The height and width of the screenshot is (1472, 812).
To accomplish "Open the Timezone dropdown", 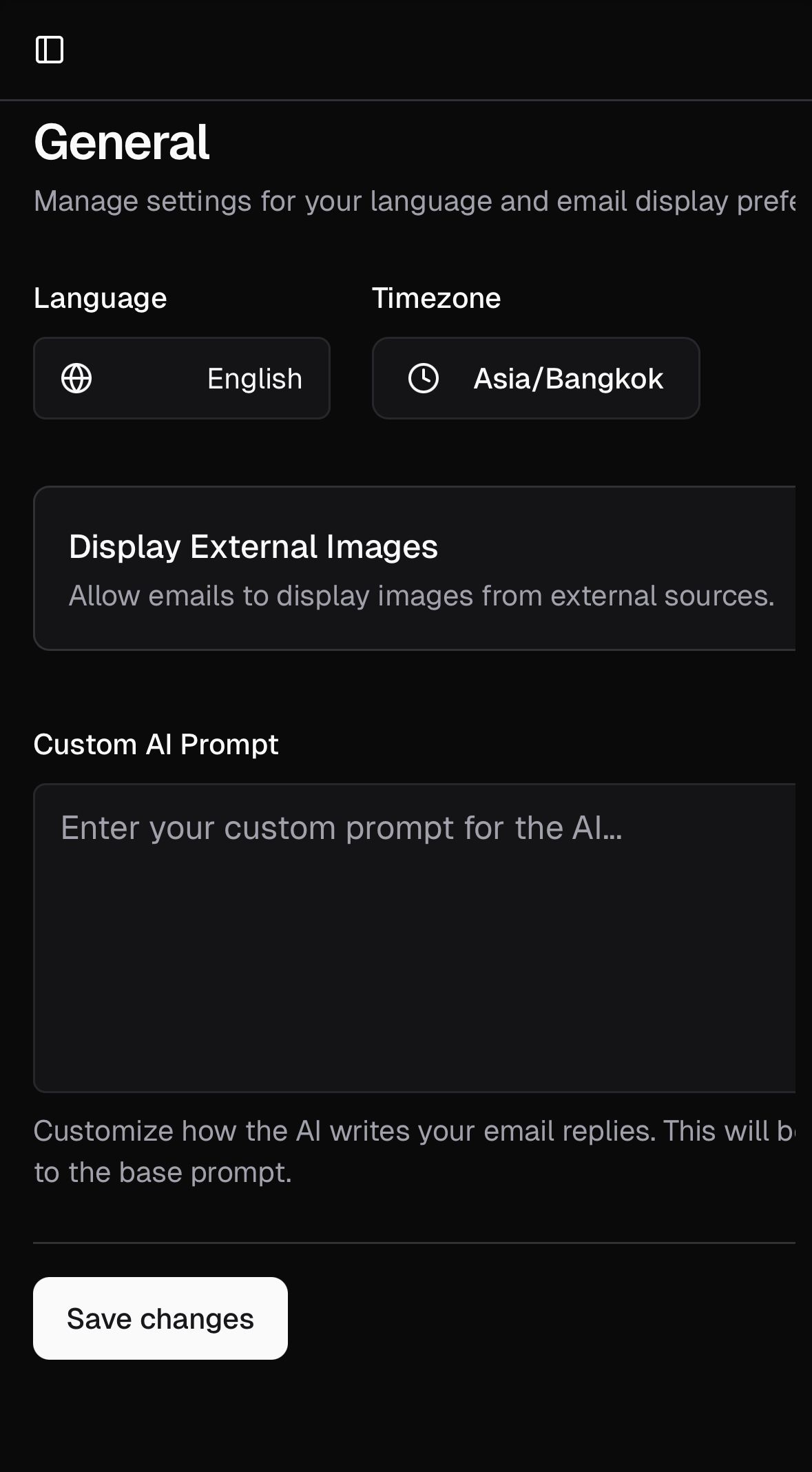I will [x=536, y=378].
